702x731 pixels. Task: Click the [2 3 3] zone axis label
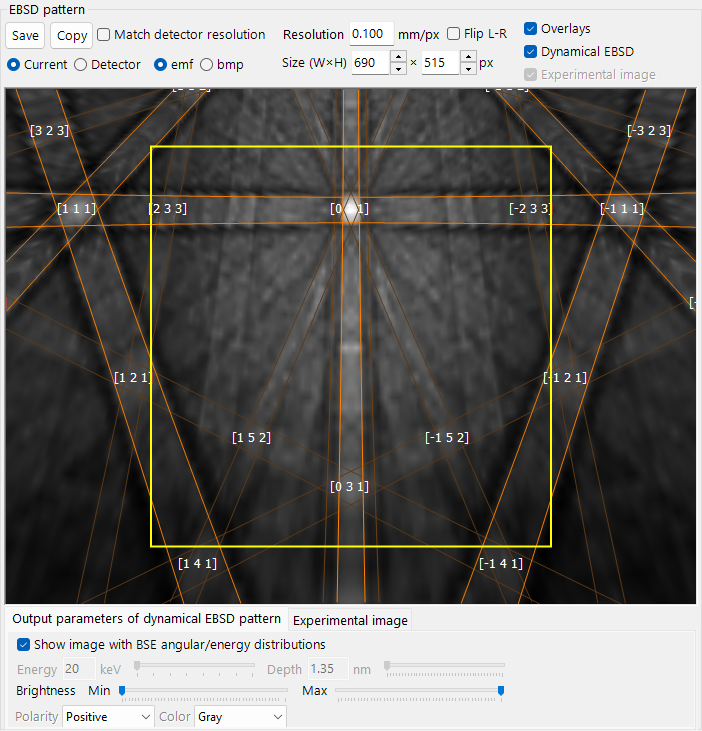[167, 208]
